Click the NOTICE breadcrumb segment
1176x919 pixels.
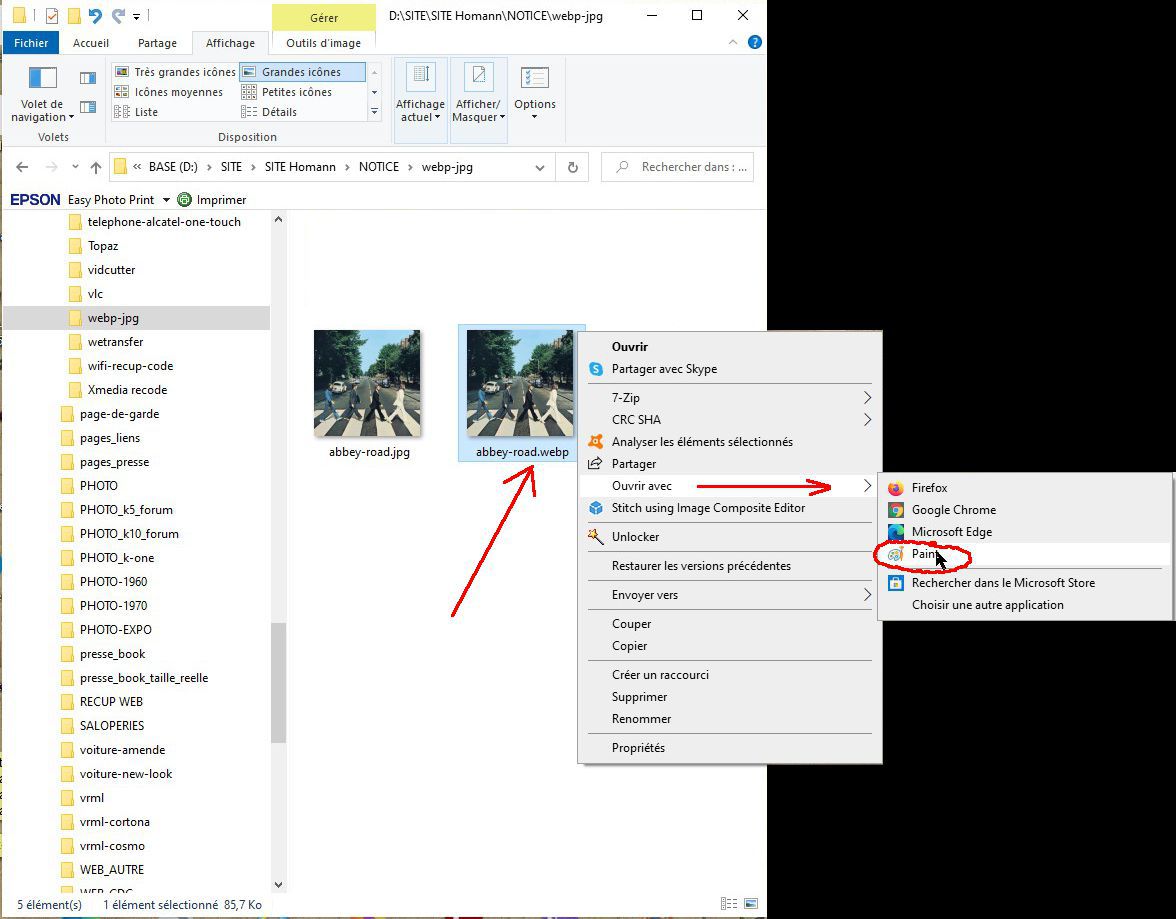[x=379, y=167]
